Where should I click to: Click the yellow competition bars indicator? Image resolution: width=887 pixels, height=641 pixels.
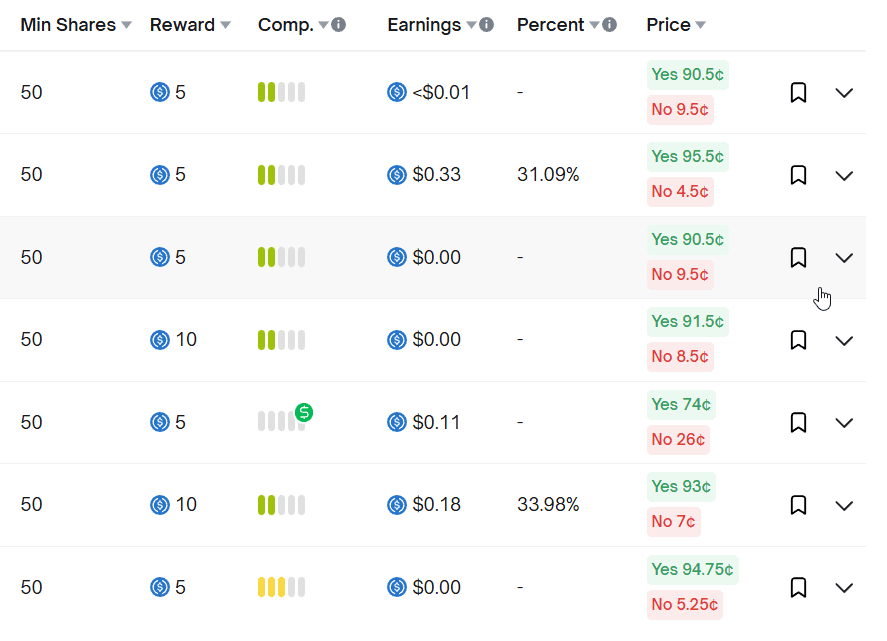(281, 588)
